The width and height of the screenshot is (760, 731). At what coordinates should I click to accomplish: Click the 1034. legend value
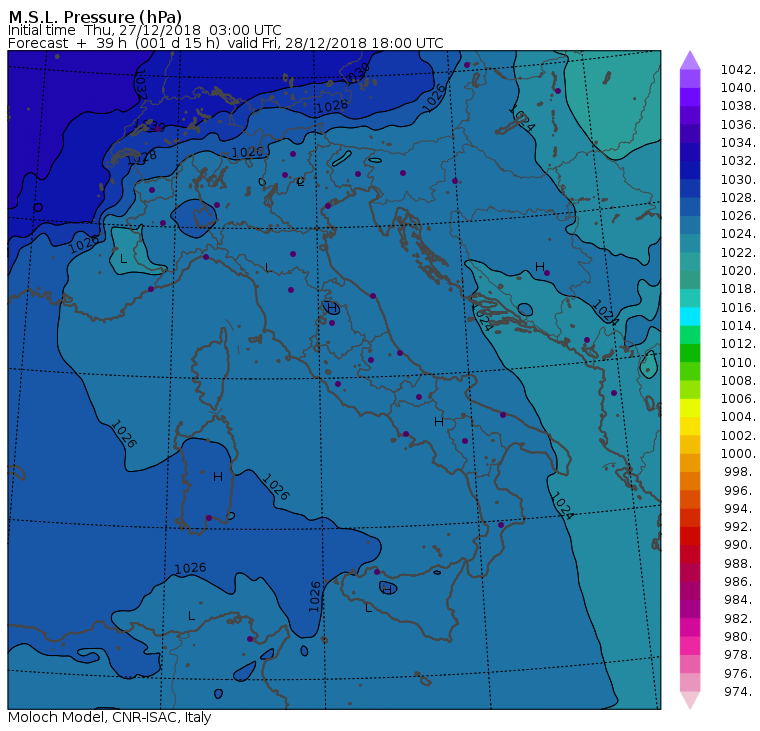click(738, 143)
